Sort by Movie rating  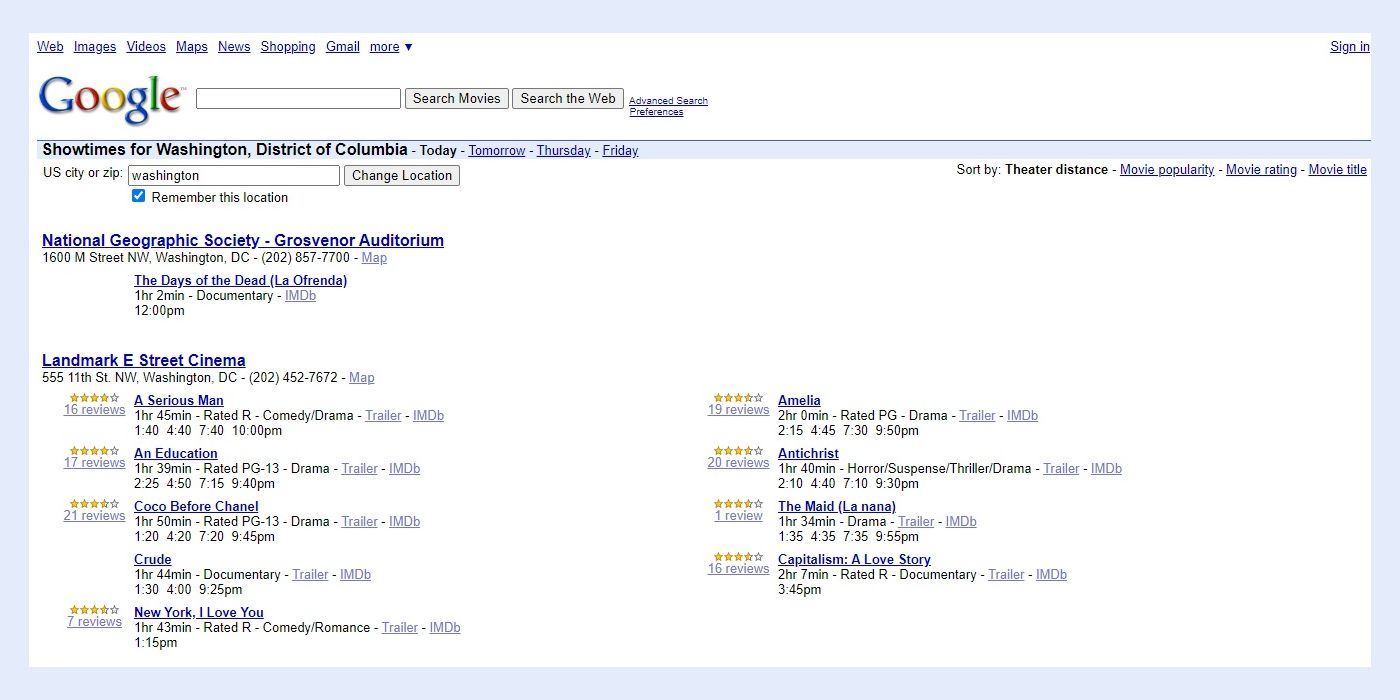pos(1261,170)
